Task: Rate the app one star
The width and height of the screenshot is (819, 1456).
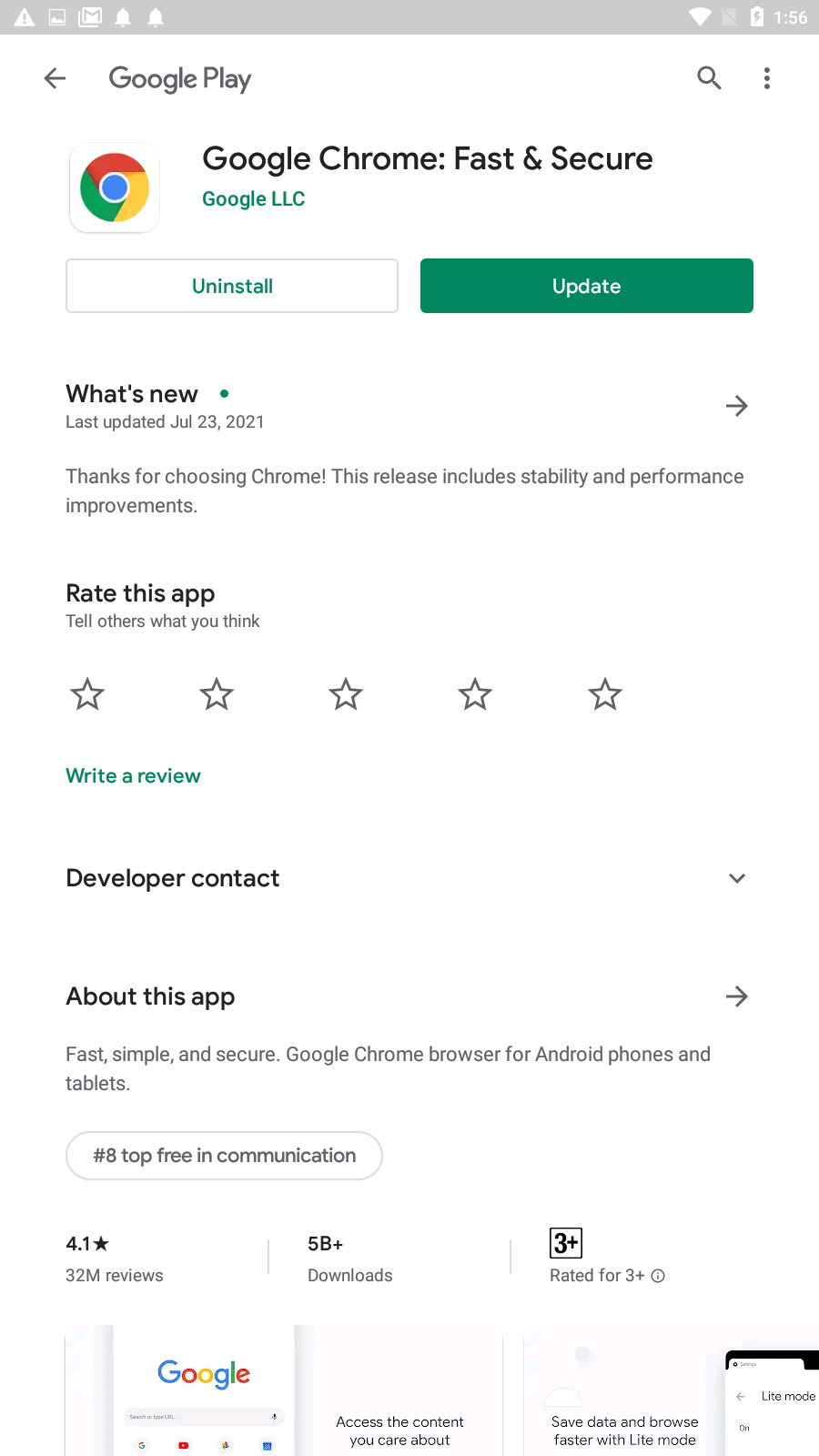Action: pyautogui.click(x=87, y=694)
